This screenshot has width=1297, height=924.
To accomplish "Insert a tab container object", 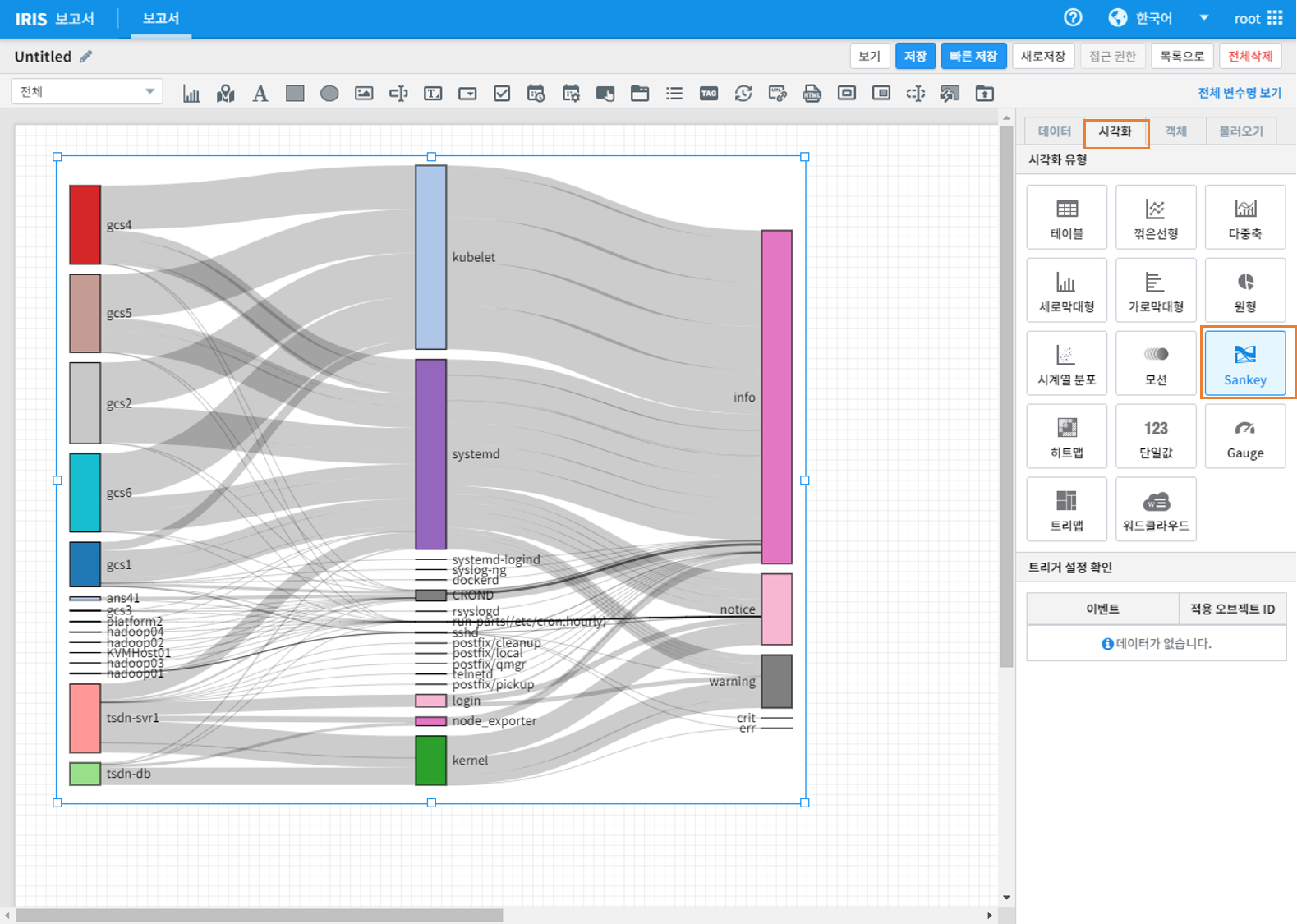I will click(640, 94).
